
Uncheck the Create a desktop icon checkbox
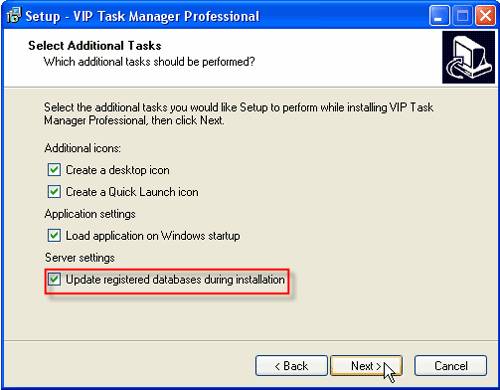pyautogui.click(x=54, y=170)
